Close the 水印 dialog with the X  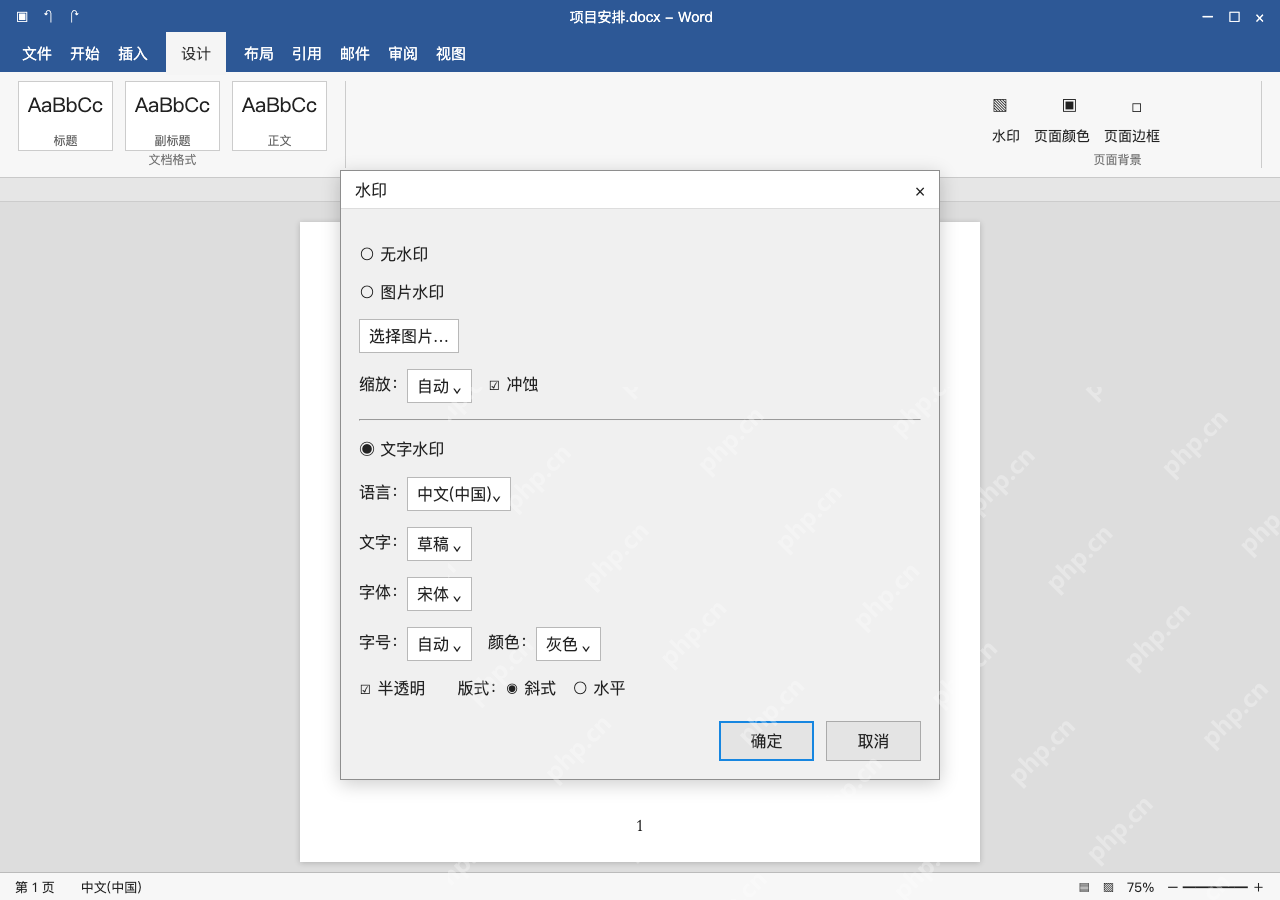[920, 191]
